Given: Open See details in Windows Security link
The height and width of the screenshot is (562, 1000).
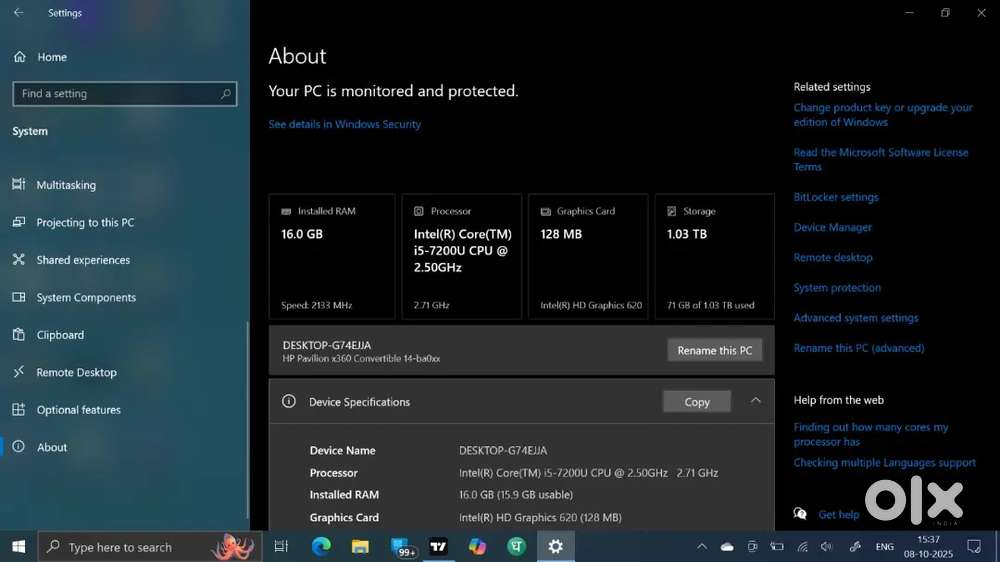Looking at the screenshot, I should 344,124.
